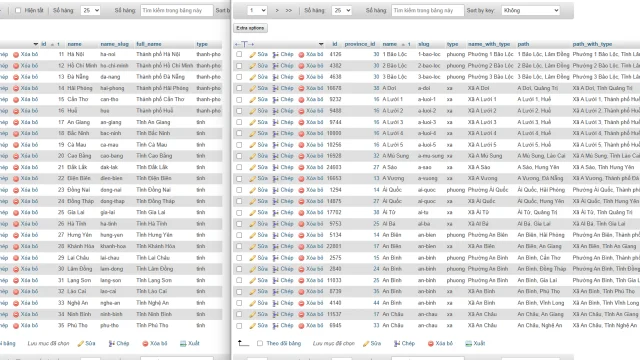
Task: Click delete icon for Lâm Đồng row
Action: (16, 269)
